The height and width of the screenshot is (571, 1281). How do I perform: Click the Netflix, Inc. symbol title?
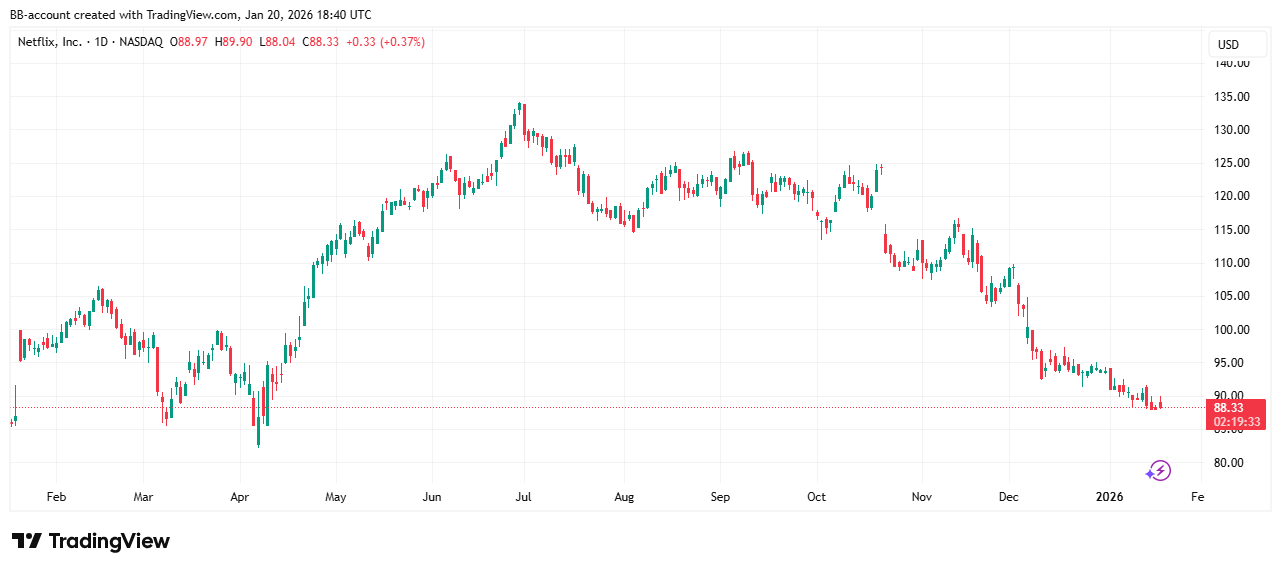(50, 42)
